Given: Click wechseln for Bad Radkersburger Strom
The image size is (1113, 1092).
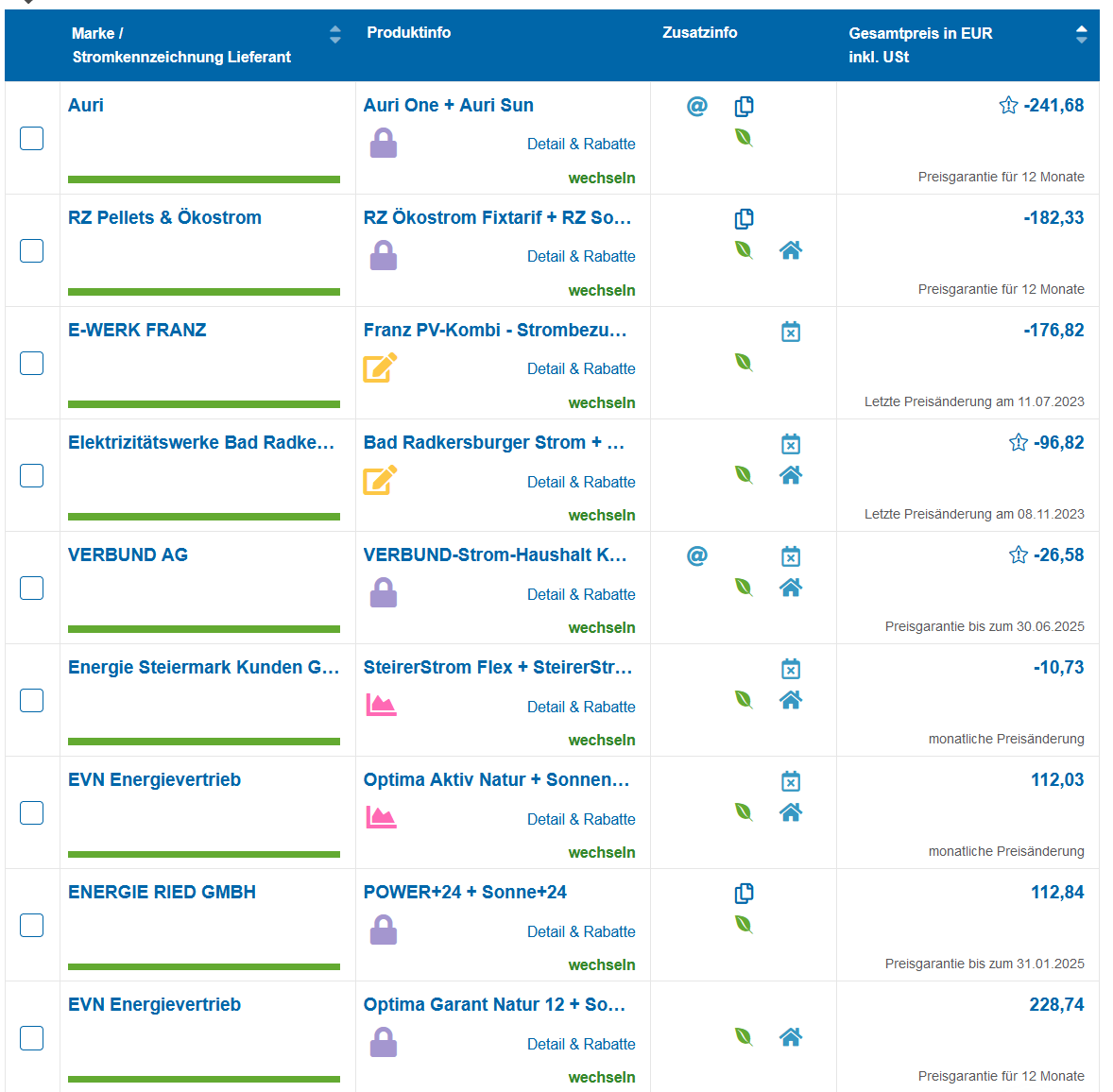Looking at the screenshot, I should tap(601, 515).
